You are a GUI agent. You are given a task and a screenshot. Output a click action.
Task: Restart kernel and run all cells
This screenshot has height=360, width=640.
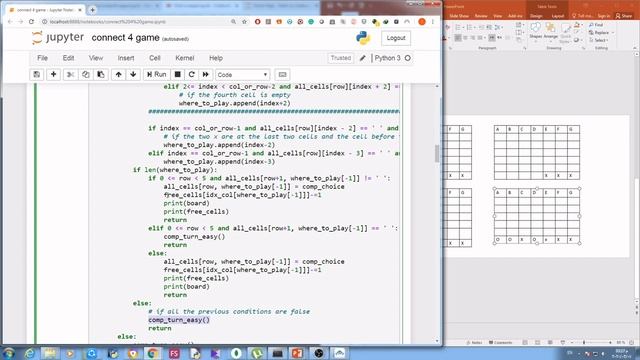[x=206, y=75]
